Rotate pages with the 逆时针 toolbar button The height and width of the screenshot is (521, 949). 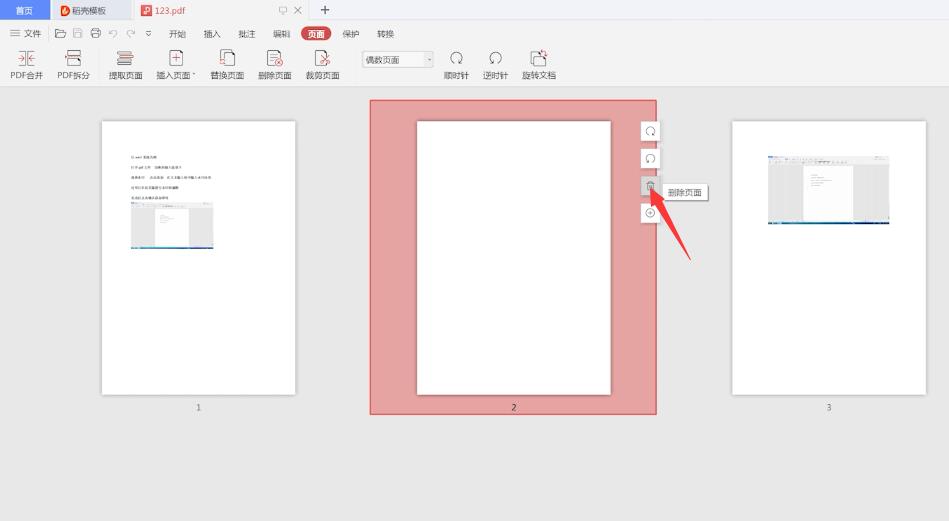495,65
